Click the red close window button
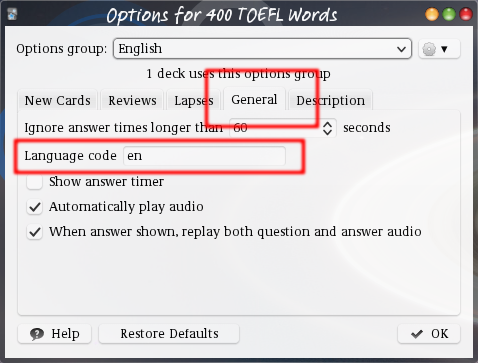The image size is (478, 363). (466, 14)
